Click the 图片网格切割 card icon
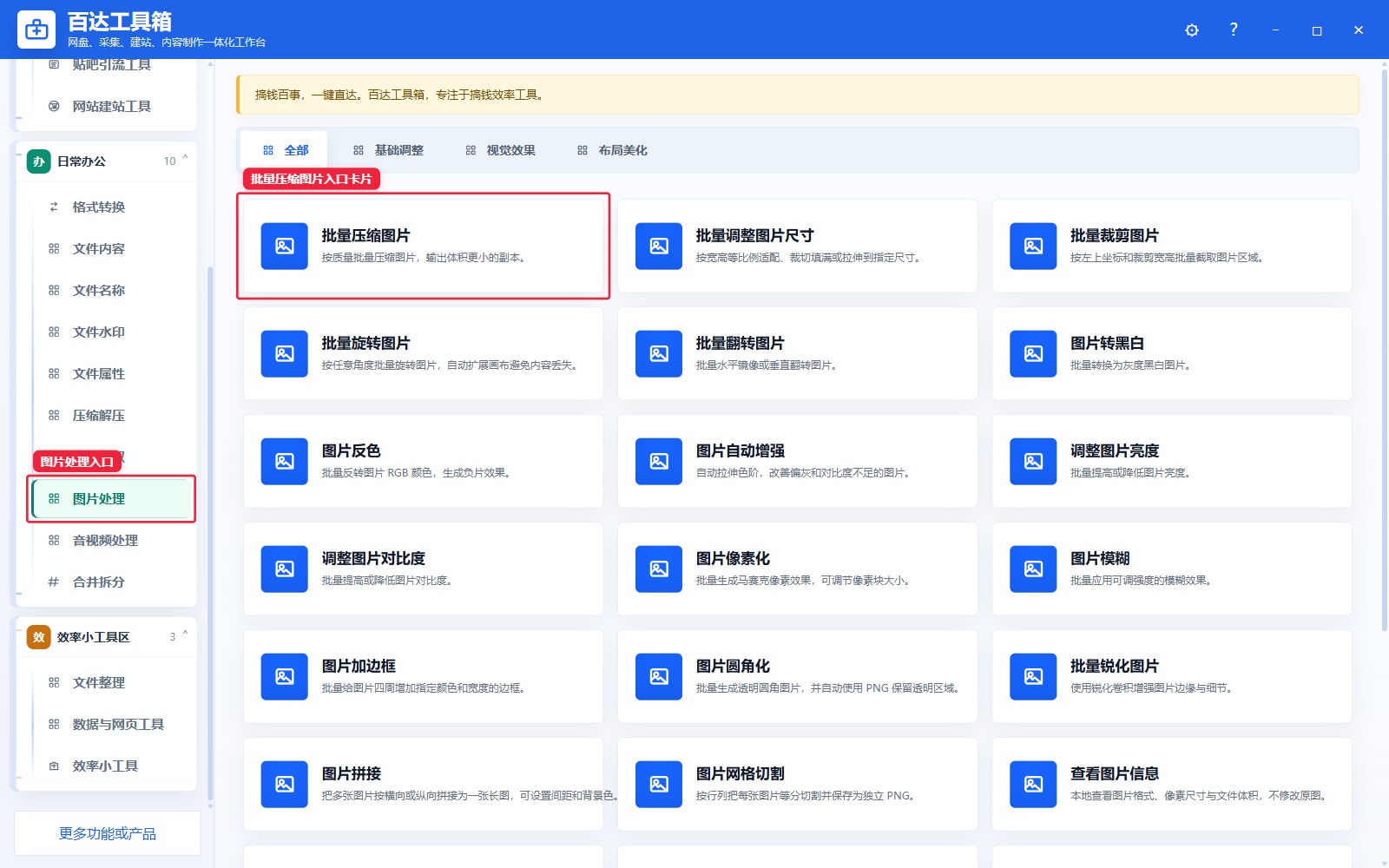 point(659,784)
